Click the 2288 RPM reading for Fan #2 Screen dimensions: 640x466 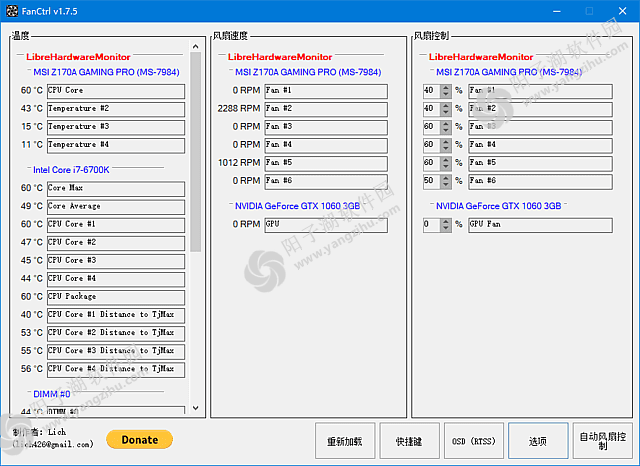(239, 109)
